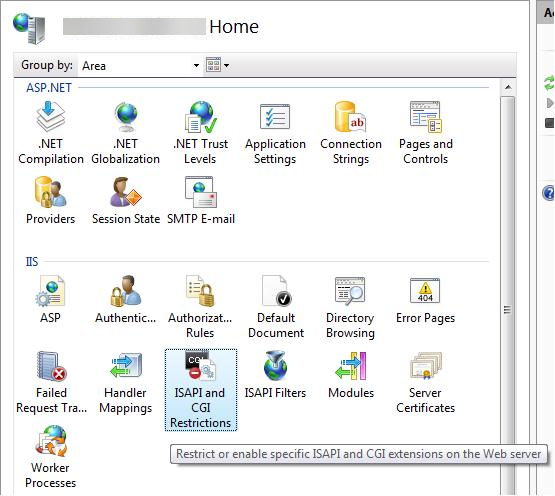
Task: Open the .NET Compilation feature
Action: point(51,133)
